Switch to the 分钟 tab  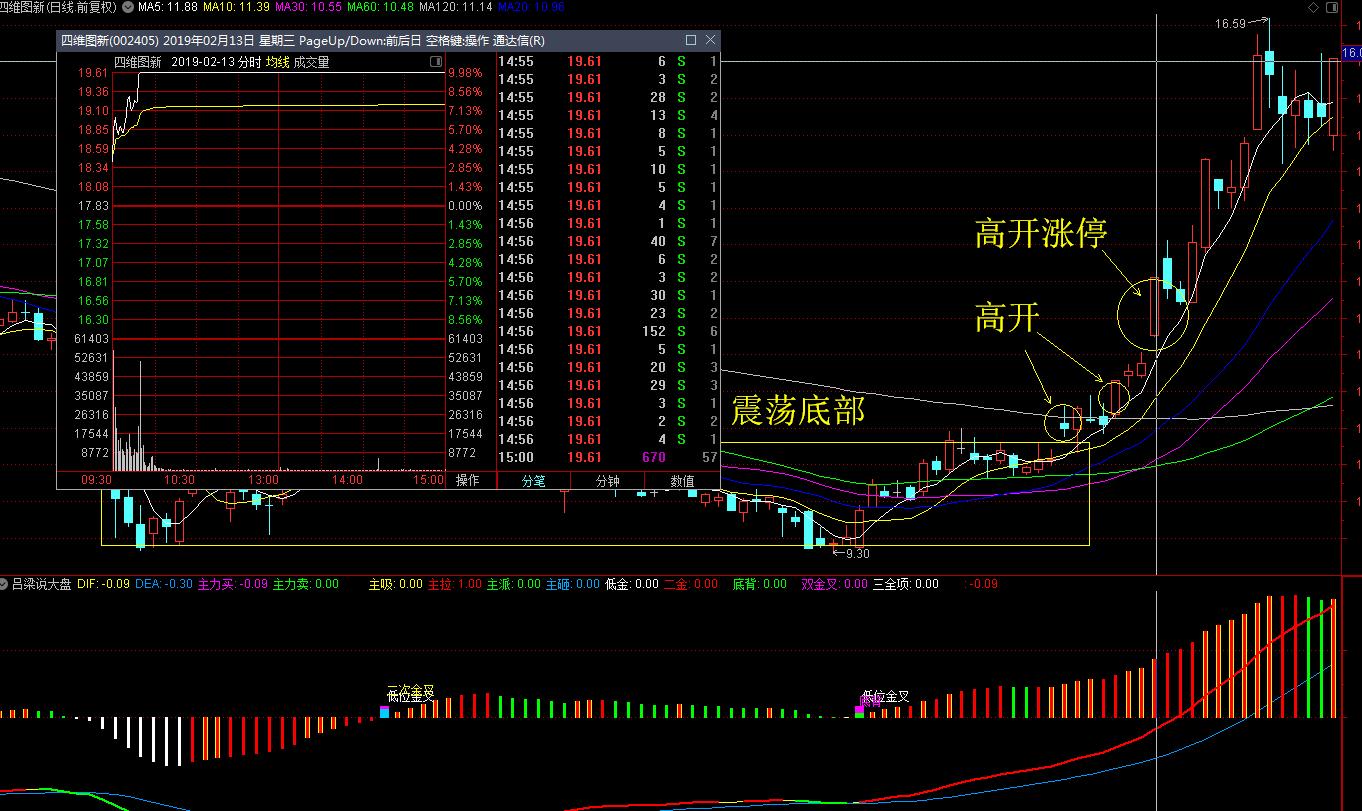[x=607, y=480]
